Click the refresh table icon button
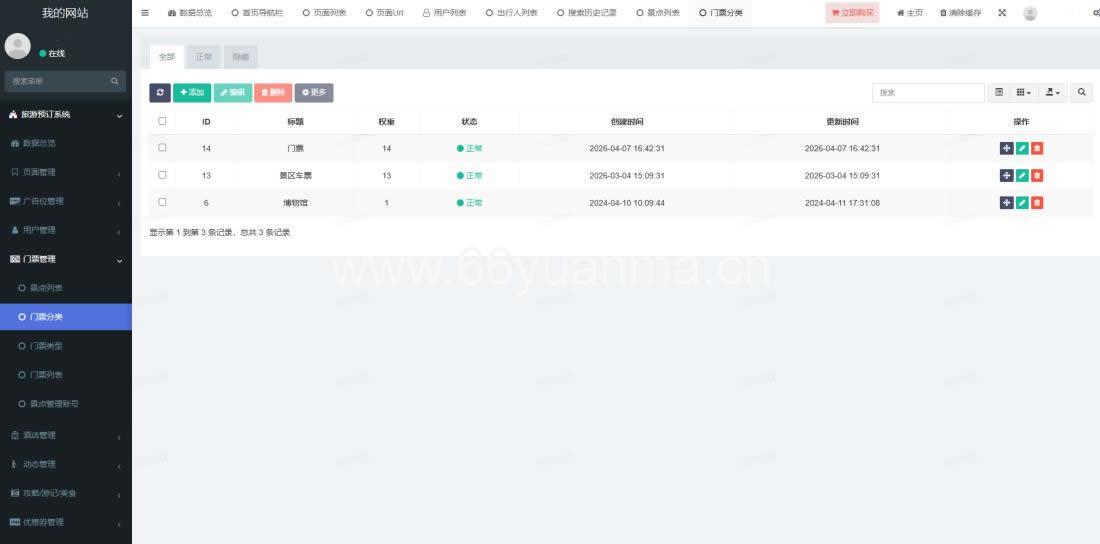1100x544 pixels. pos(160,93)
